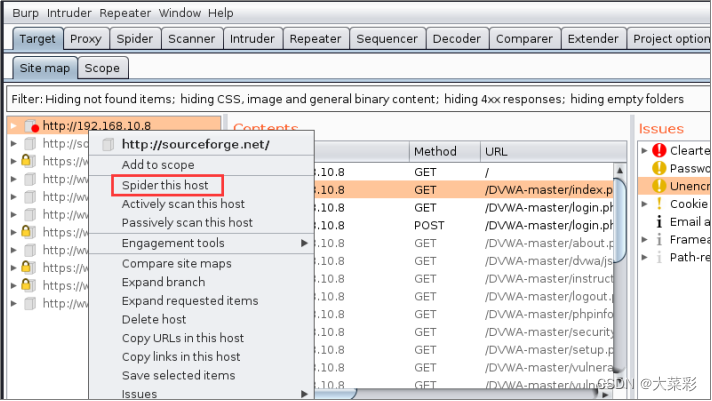Expand the Cookie issue node
Viewport: 712px width, 401px height.
coord(644,204)
